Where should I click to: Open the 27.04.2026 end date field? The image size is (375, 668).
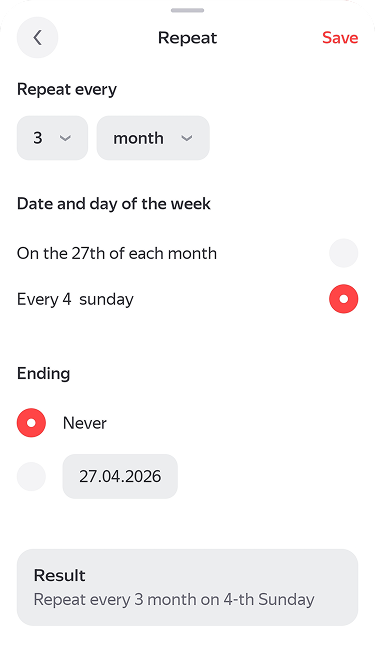point(120,476)
